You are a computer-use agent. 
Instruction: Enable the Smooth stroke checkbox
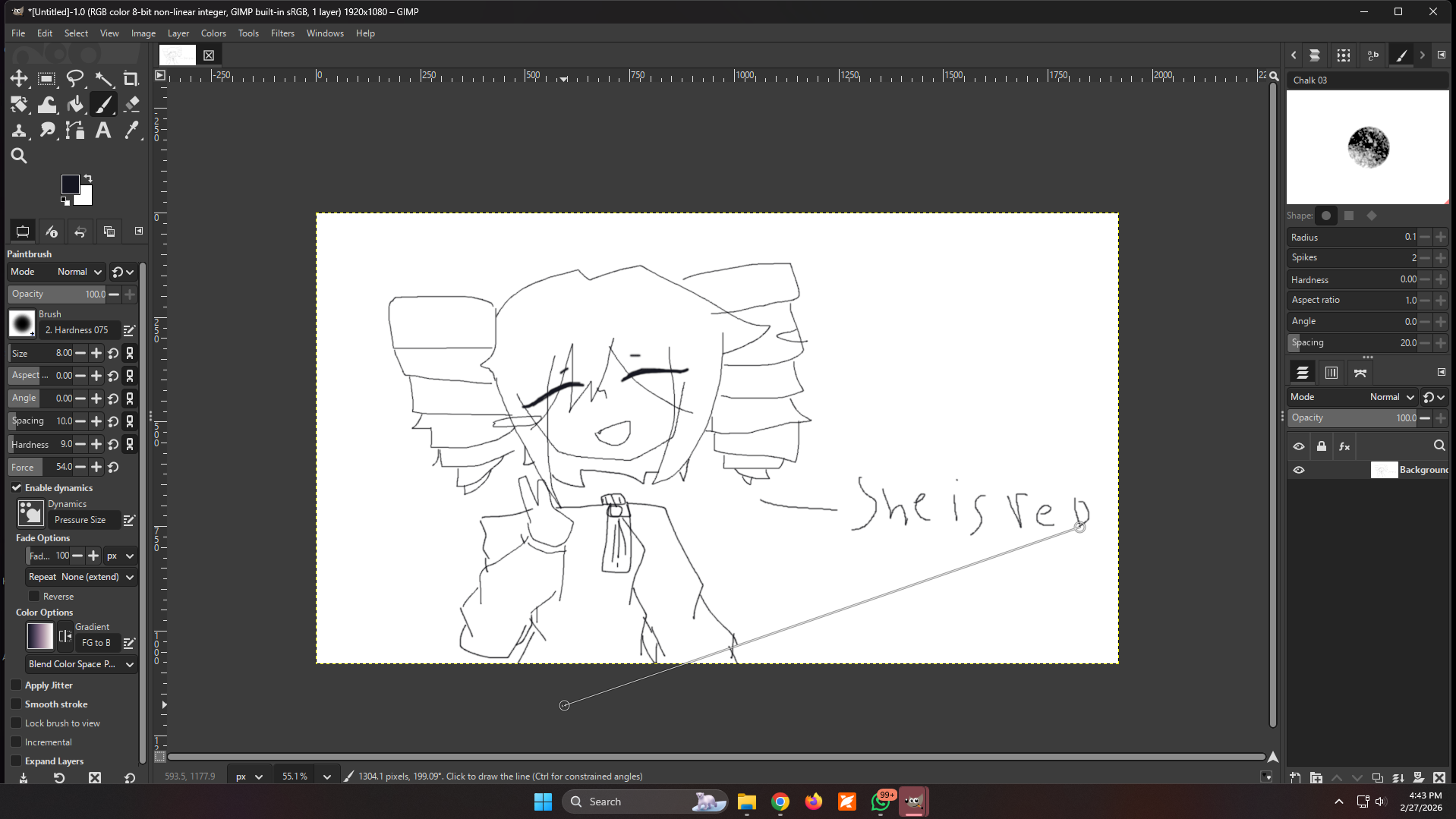pos(17,704)
